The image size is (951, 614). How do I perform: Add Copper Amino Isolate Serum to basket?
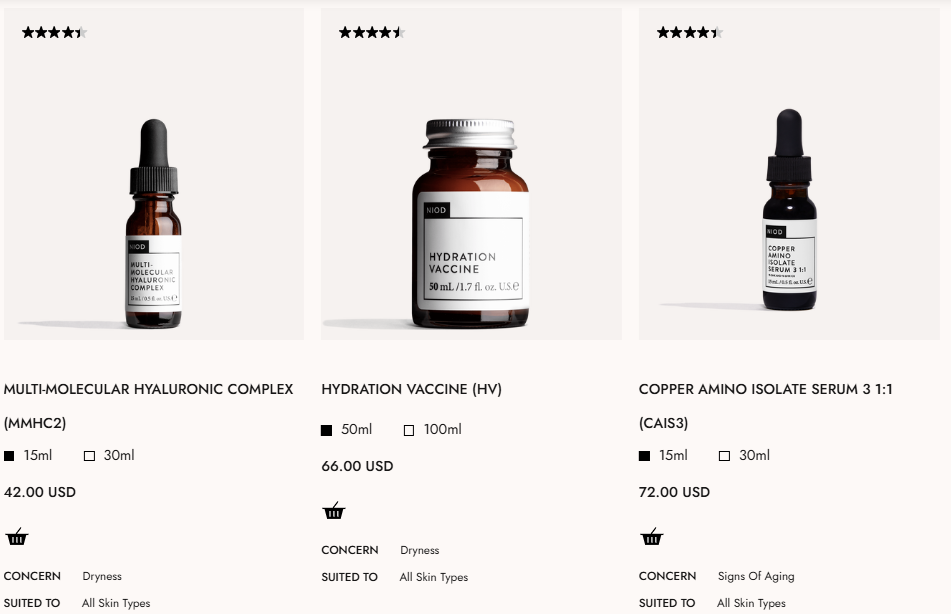click(x=651, y=537)
